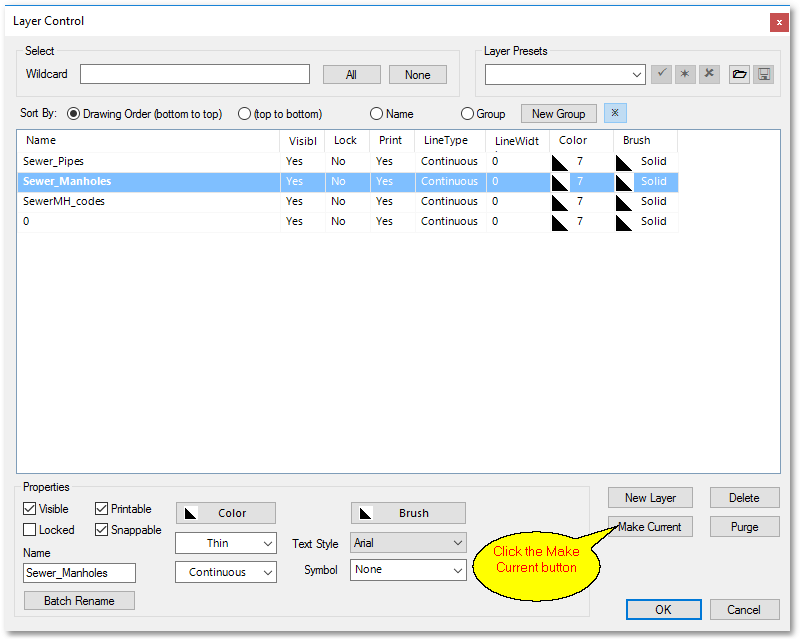The image size is (801, 642).
Task: Open the Symbol None dropdown
Action: [408, 569]
